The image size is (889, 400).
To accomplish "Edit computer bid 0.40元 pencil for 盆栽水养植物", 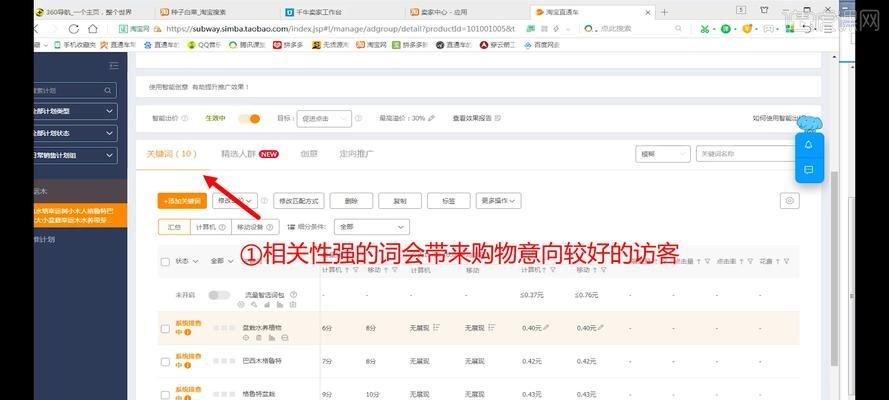I will tap(547, 327).
